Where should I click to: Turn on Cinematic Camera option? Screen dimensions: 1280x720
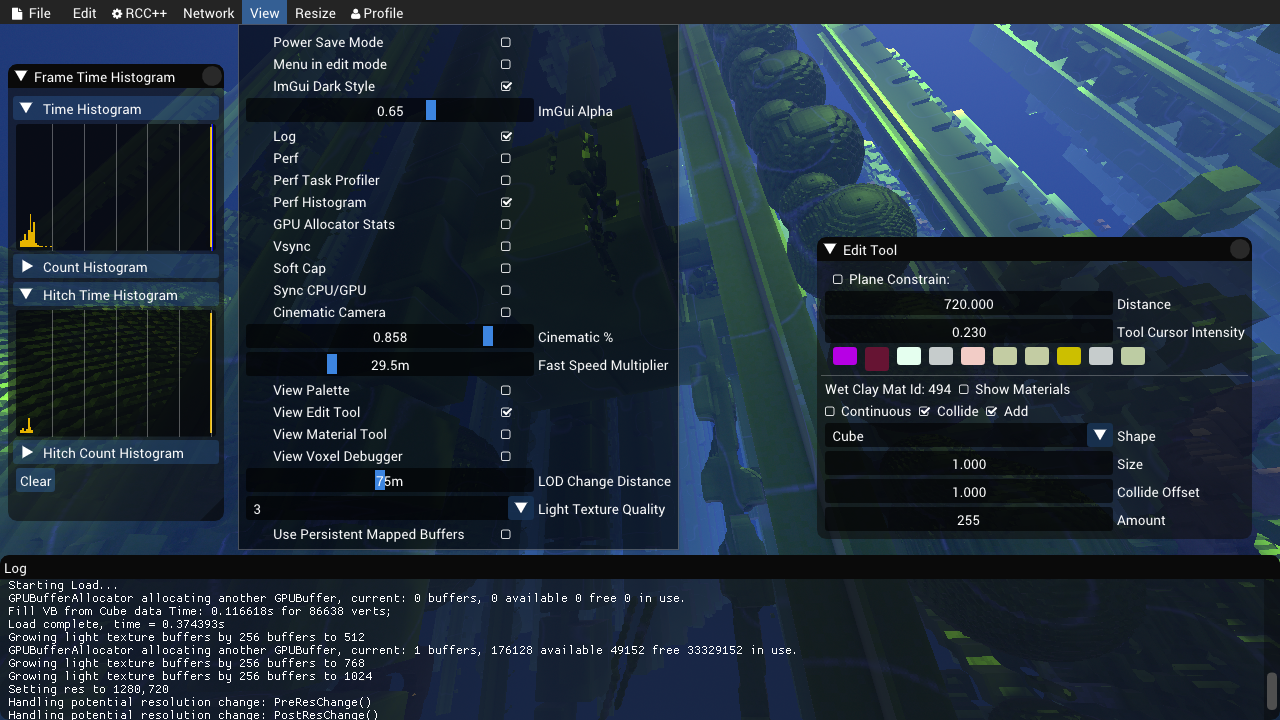point(506,313)
